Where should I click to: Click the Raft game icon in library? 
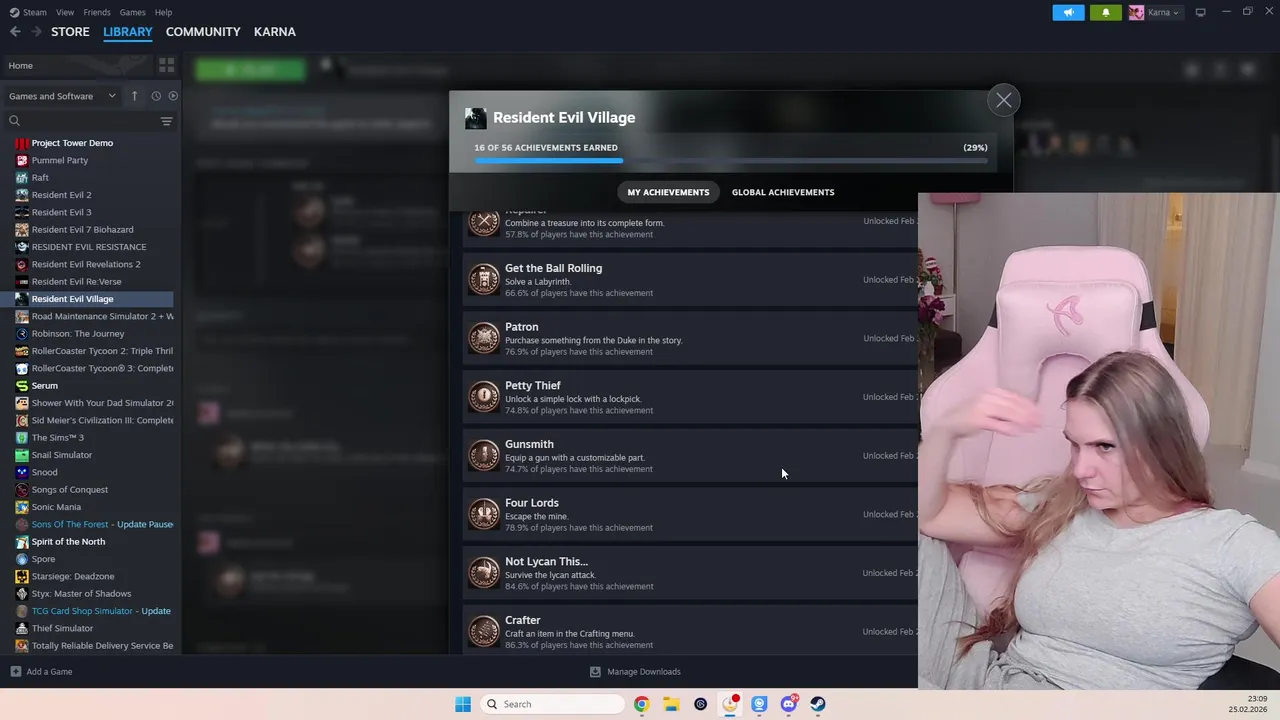(22, 177)
